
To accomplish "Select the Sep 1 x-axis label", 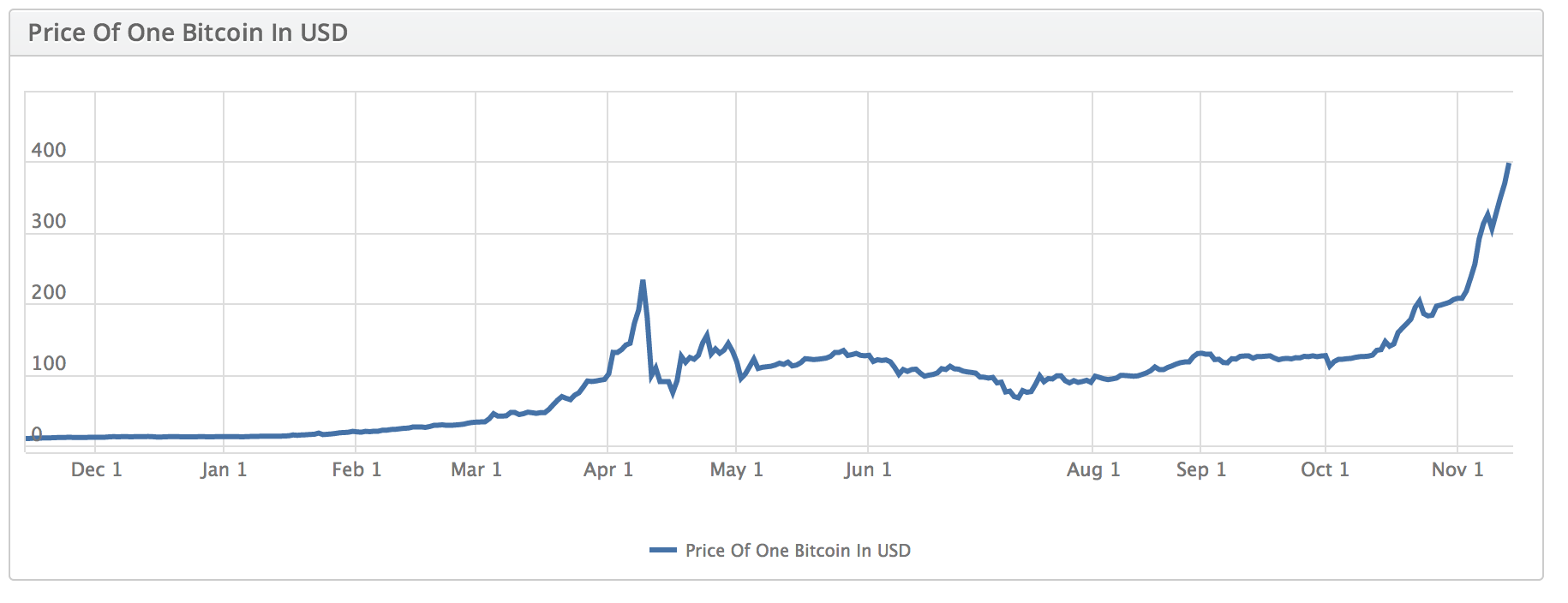I will 1201,469.
